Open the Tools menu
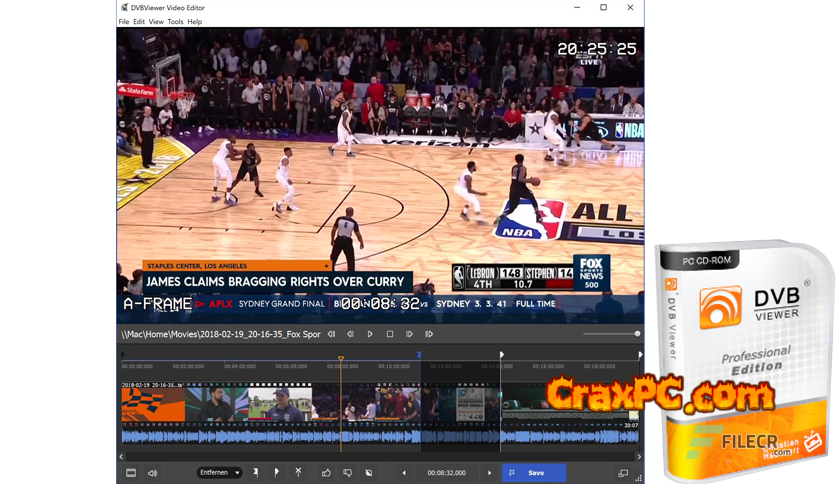Image resolution: width=836 pixels, height=484 pixels. tap(175, 21)
